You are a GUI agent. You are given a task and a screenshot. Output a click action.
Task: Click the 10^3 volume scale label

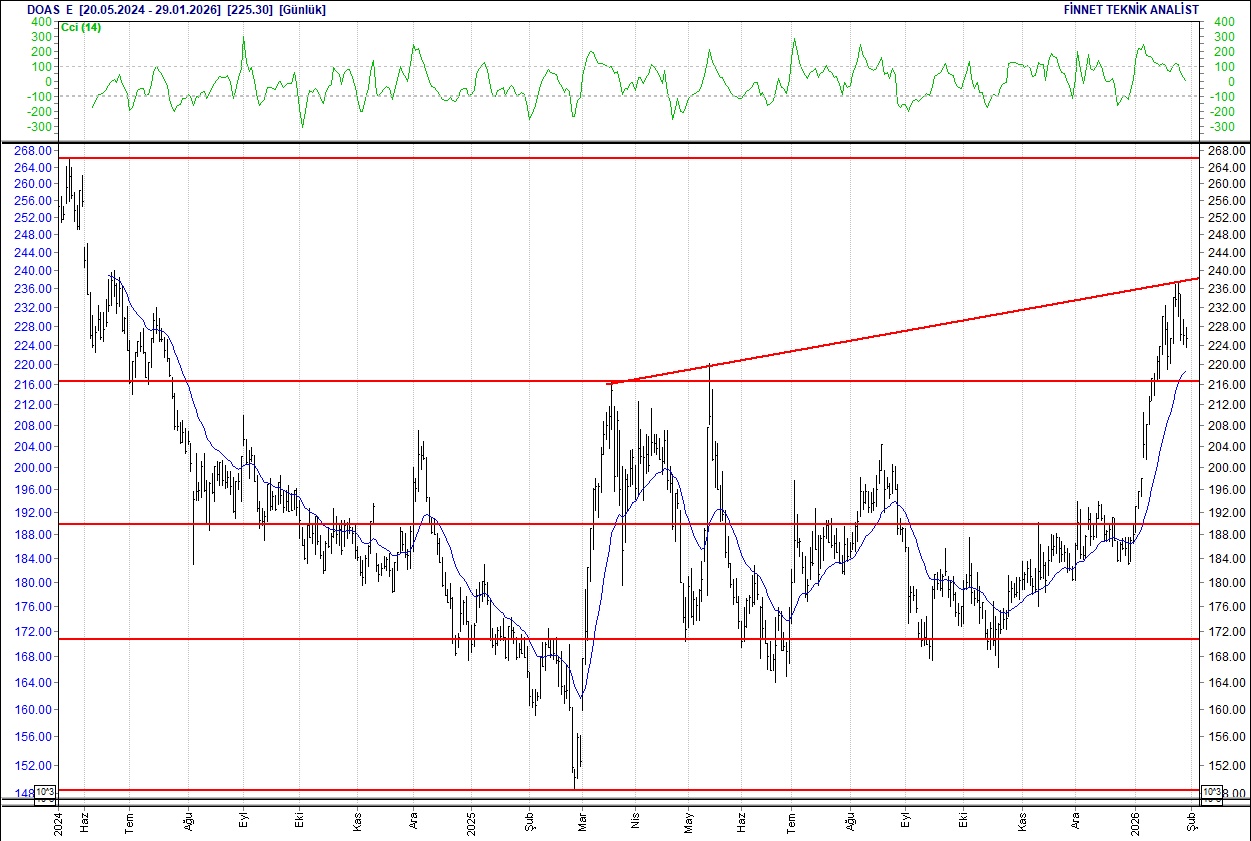[45, 790]
